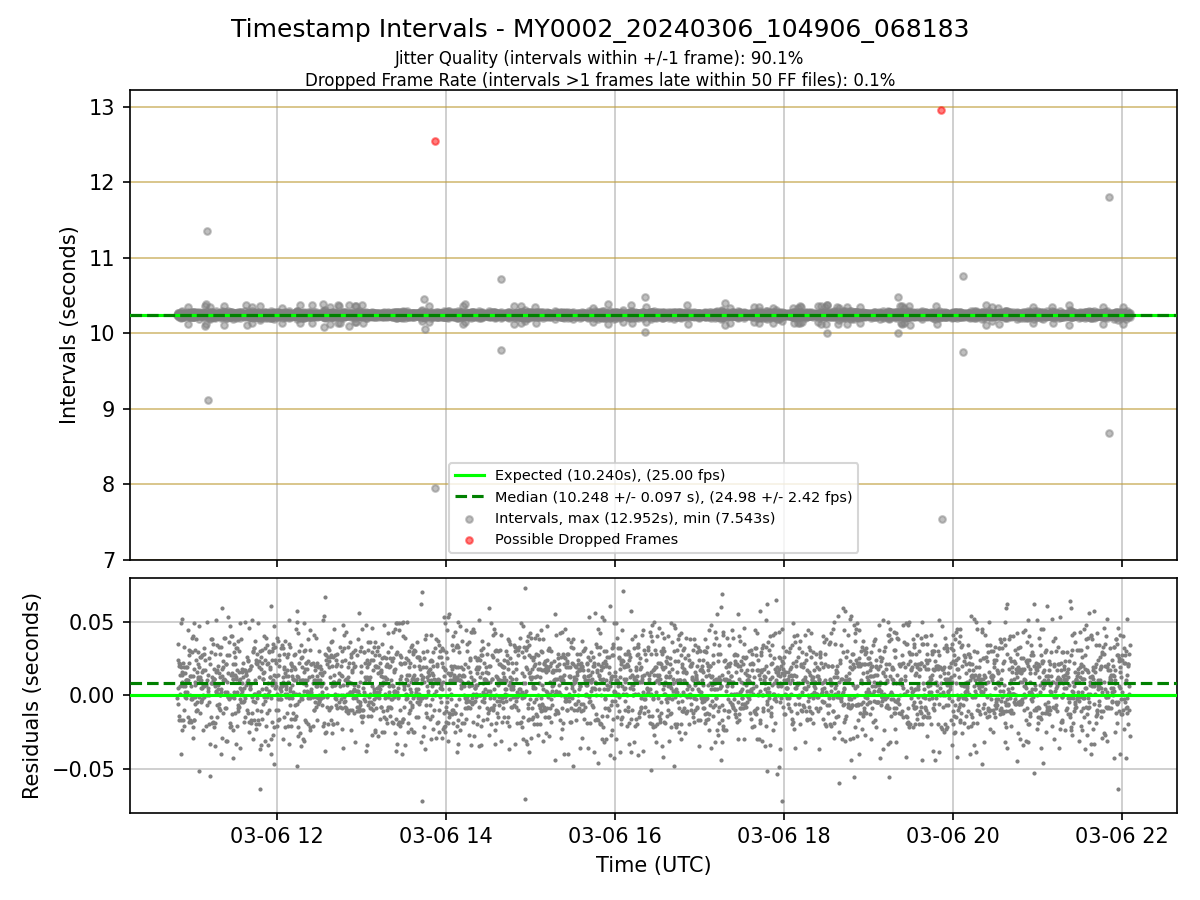Click the red dropped-frame point near 12.5 seconds
Image resolution: width=1200 pixels, height=900 pixels.
click(435, 141)
